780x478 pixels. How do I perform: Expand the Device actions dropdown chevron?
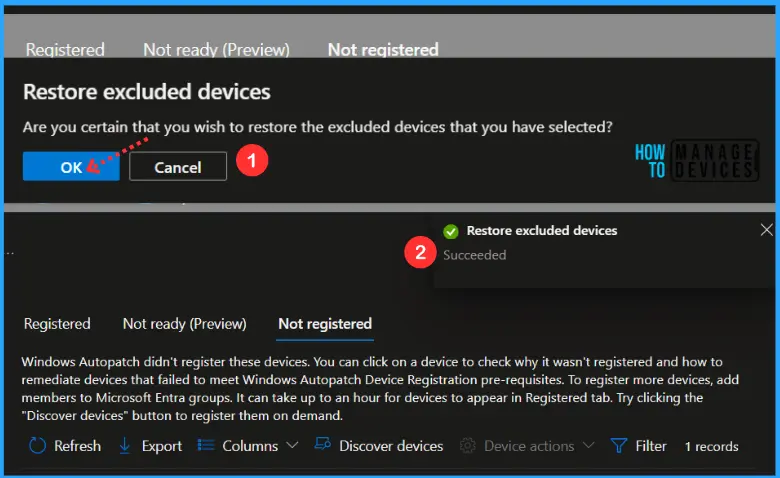coord(588,445)
